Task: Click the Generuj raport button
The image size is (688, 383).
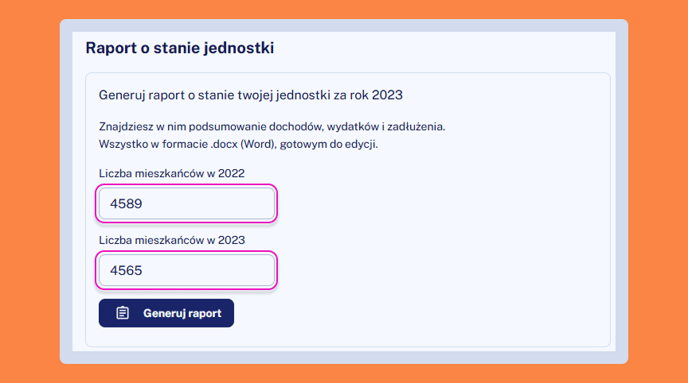Action: [x=166, y=313]
